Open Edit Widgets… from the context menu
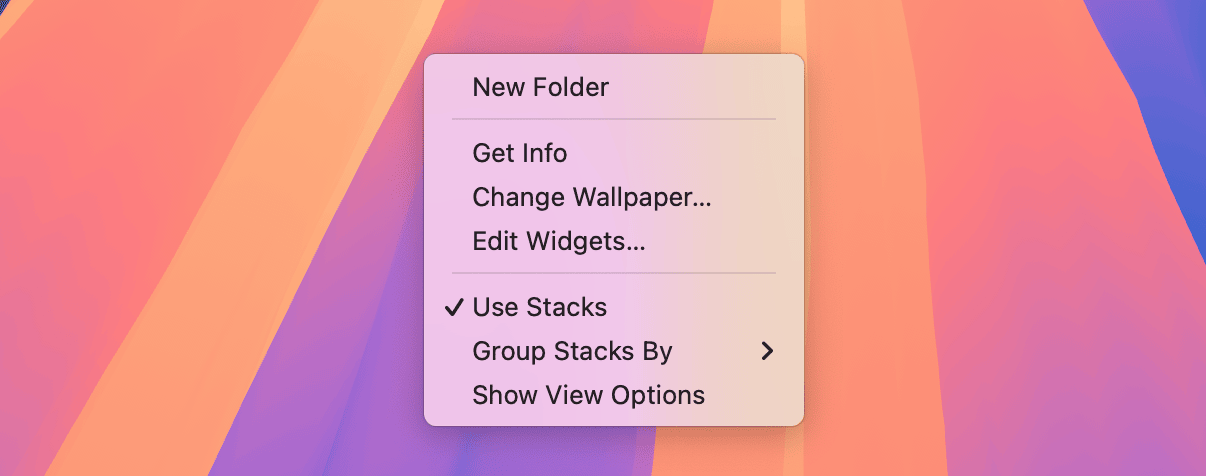The height and width of the screenshot is (476, 1206). click(x=558, y=242)
